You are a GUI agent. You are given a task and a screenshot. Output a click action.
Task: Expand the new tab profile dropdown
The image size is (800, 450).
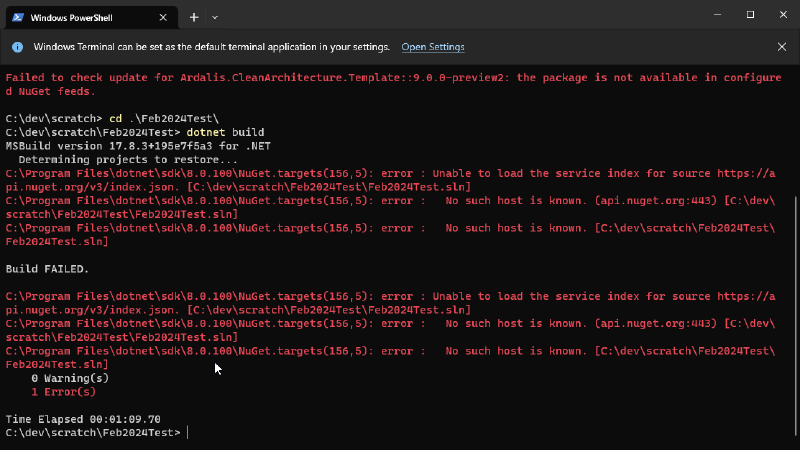point(215,17)
